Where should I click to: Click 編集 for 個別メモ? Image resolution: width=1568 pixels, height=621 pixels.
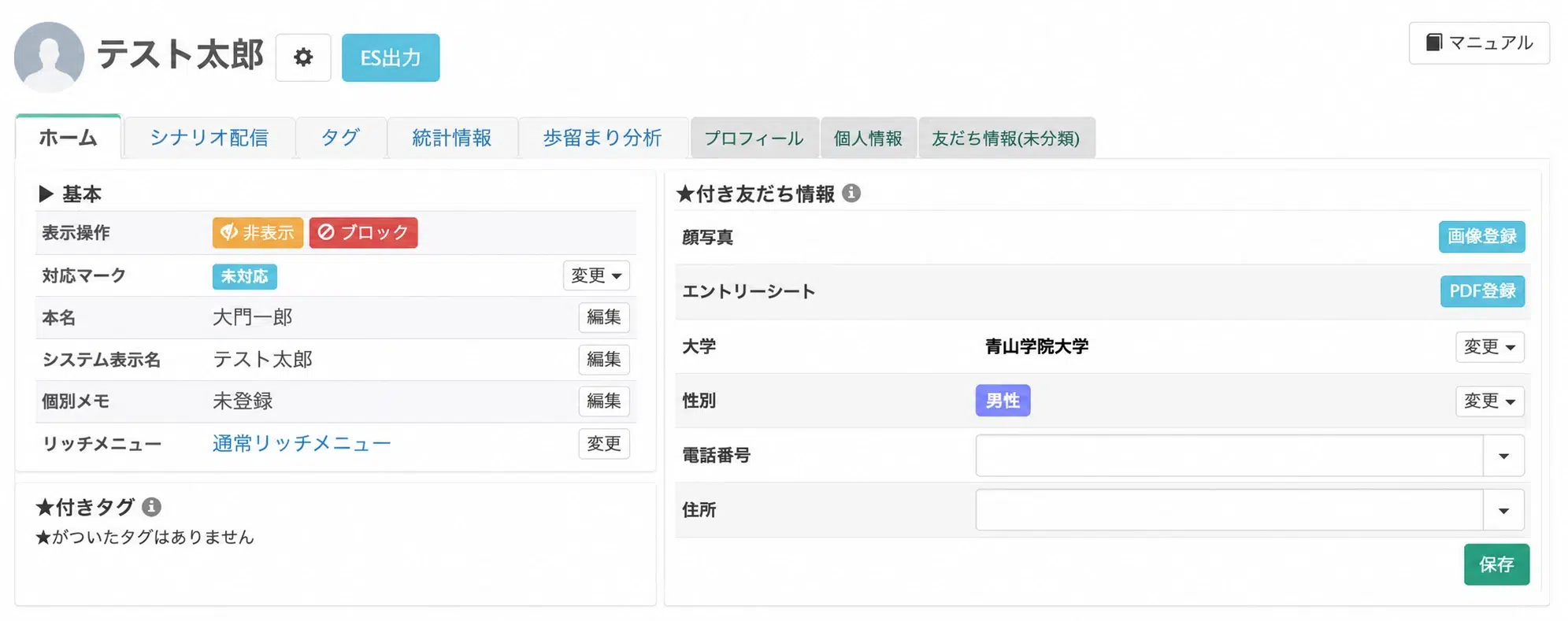(604, 401)
